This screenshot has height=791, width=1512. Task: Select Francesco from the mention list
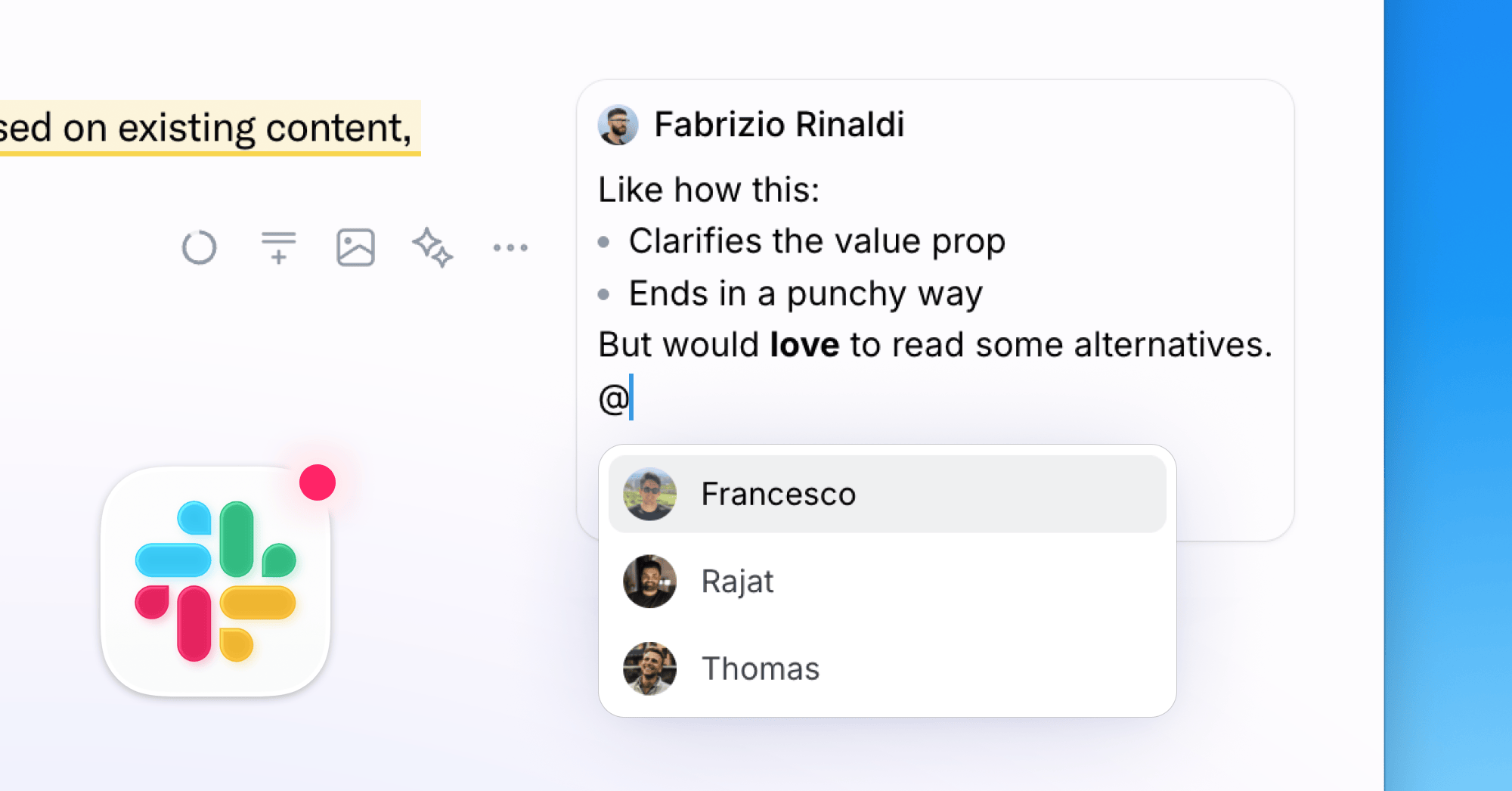[779, 494]
